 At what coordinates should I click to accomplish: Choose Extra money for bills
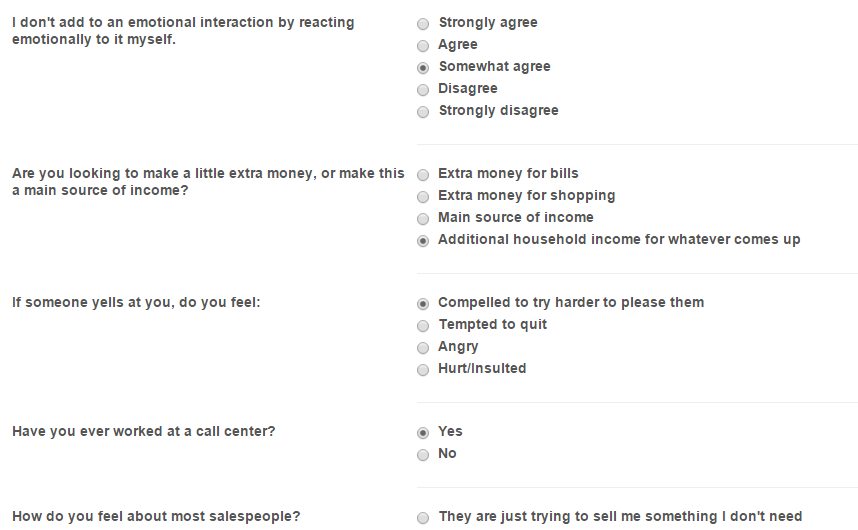[423, 174]
